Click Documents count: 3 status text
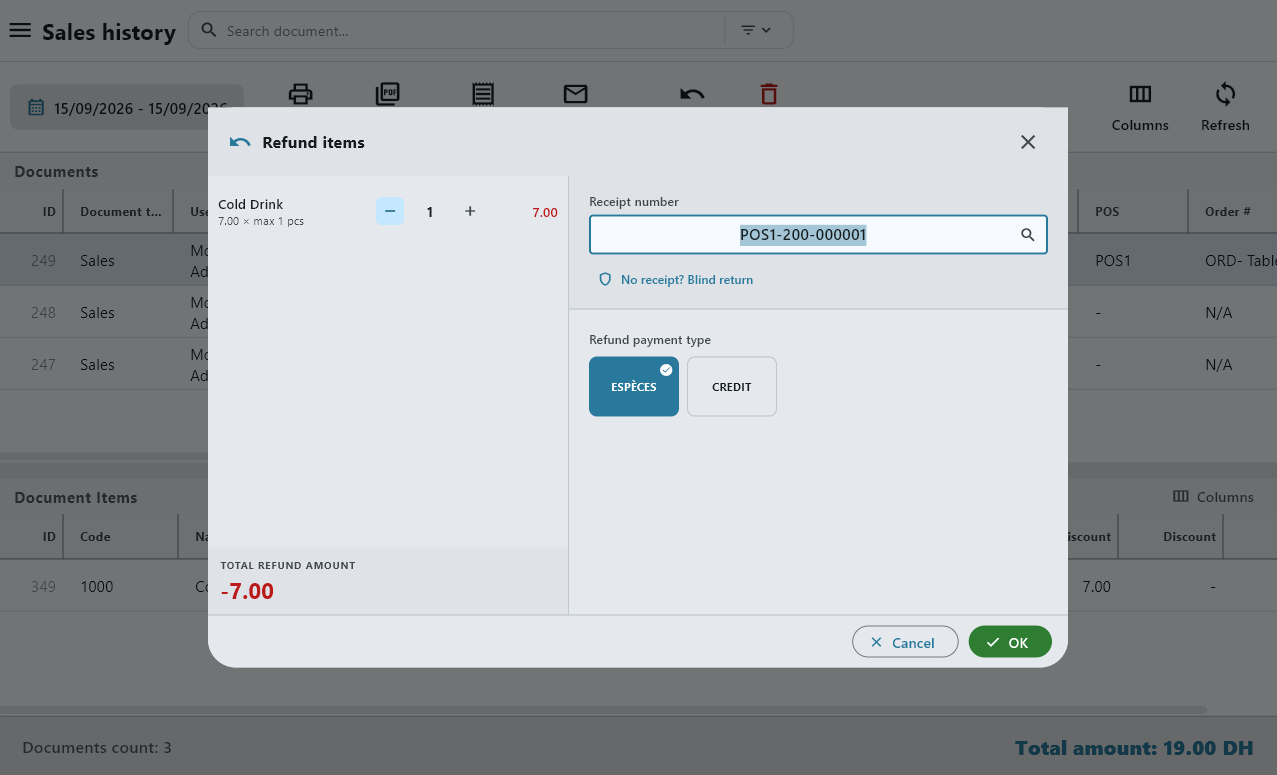Screen dimensions: 1277x775 [97, 748]
